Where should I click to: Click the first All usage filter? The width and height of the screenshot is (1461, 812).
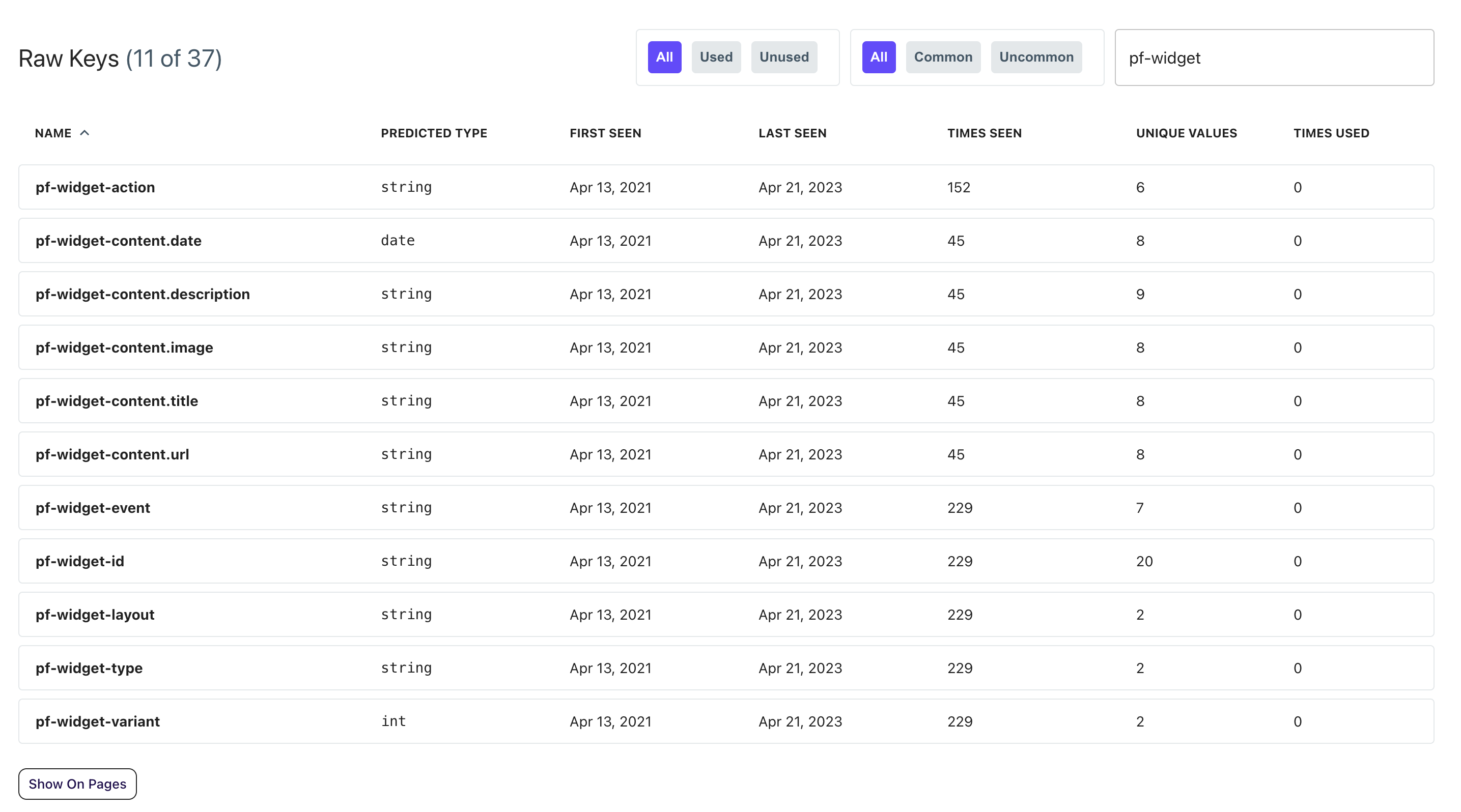664,57
